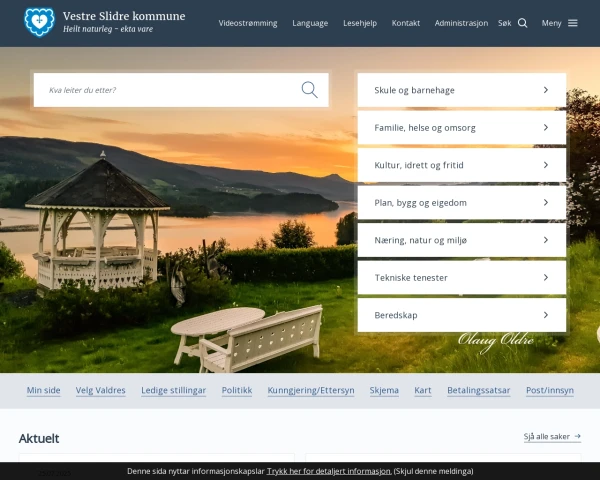Viewport: 600px width, 480px height.
Task: Click the Vestre Slidre kommune heart logo
Action: tap(39, 22)
